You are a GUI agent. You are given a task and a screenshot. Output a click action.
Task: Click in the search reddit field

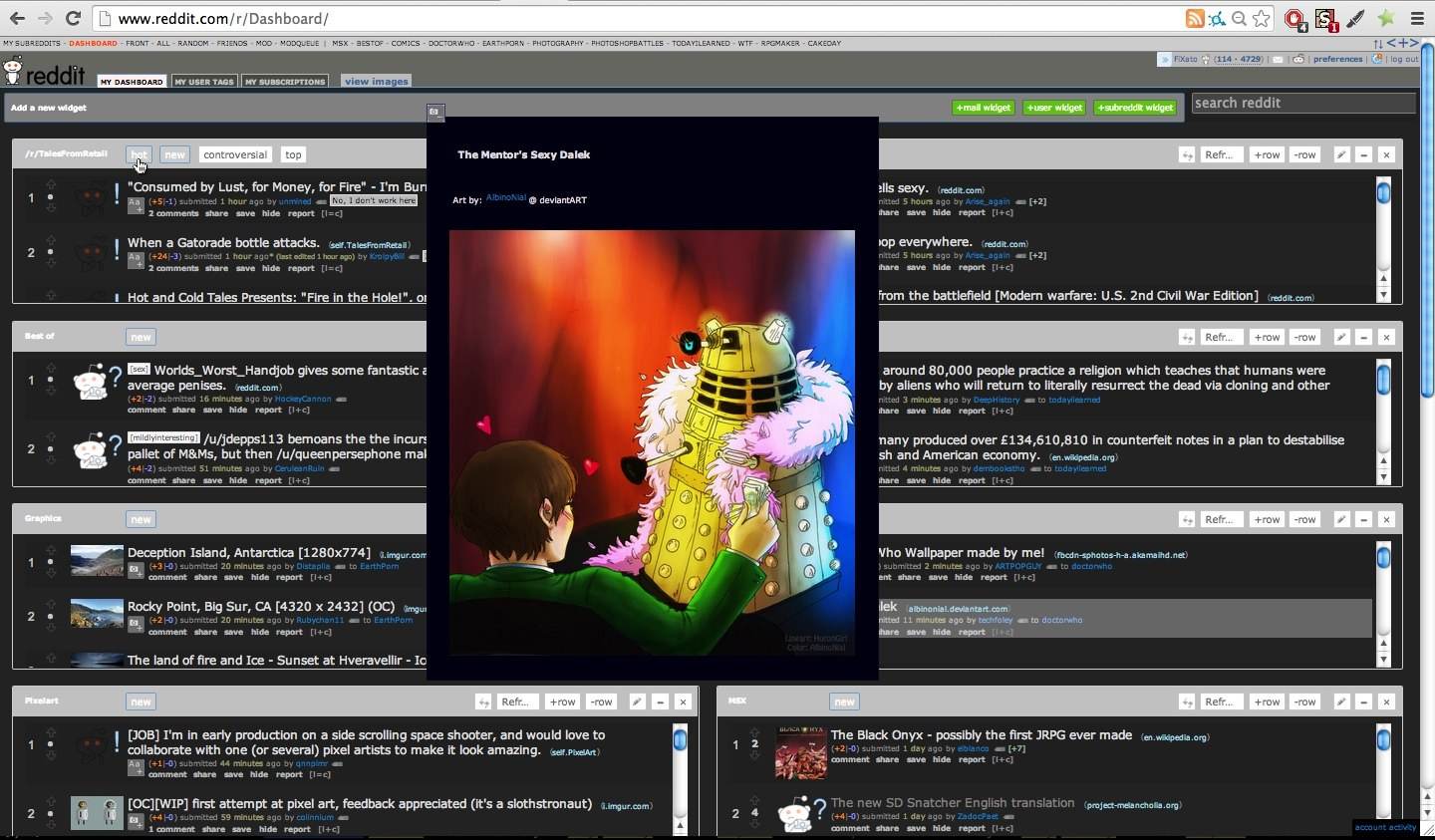tap(1303, 103)
